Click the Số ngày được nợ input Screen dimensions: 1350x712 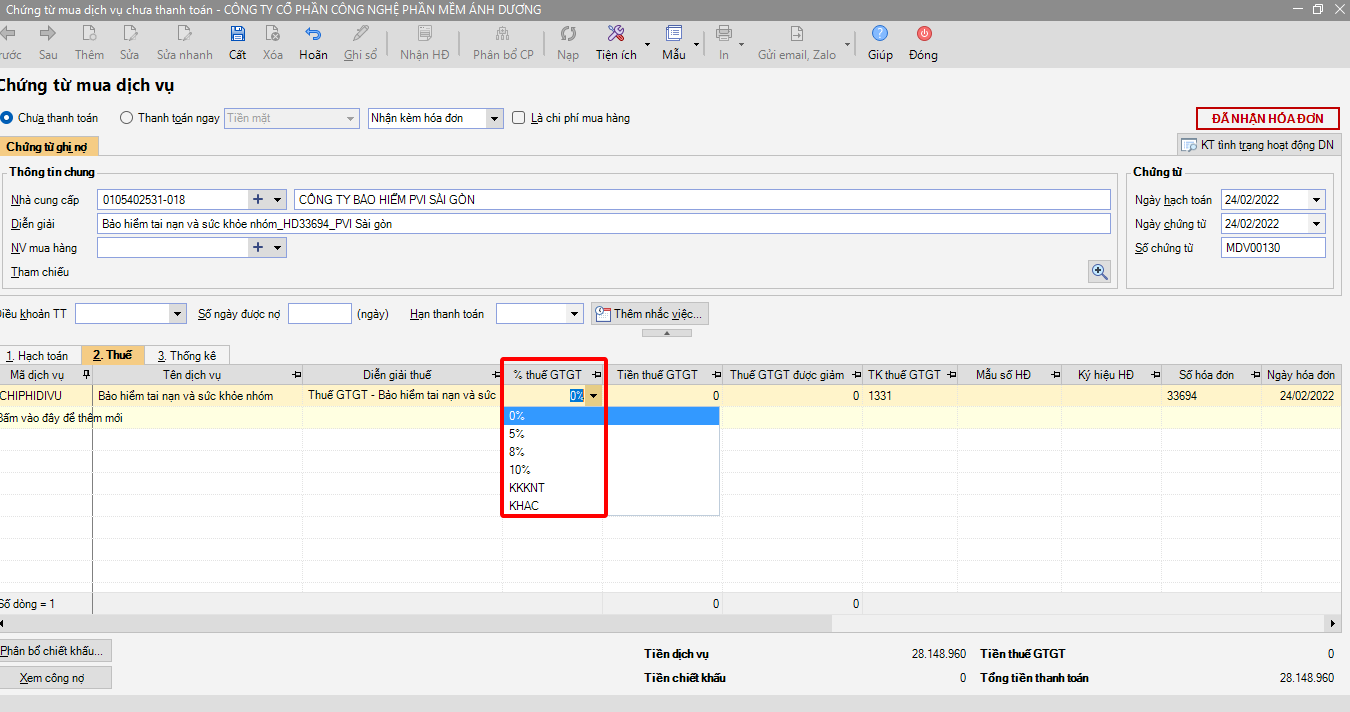pyautogui.click(x=320, y=314)
